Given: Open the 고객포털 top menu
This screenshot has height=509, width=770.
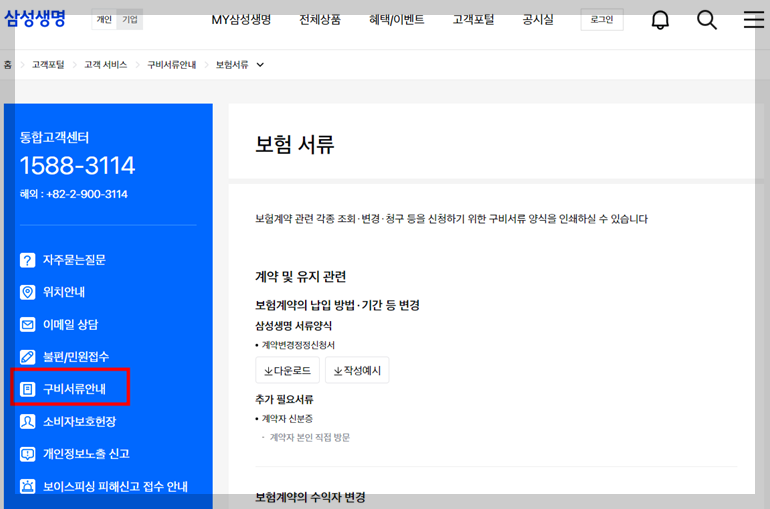Looking at the screenshot, I should 473,20.
